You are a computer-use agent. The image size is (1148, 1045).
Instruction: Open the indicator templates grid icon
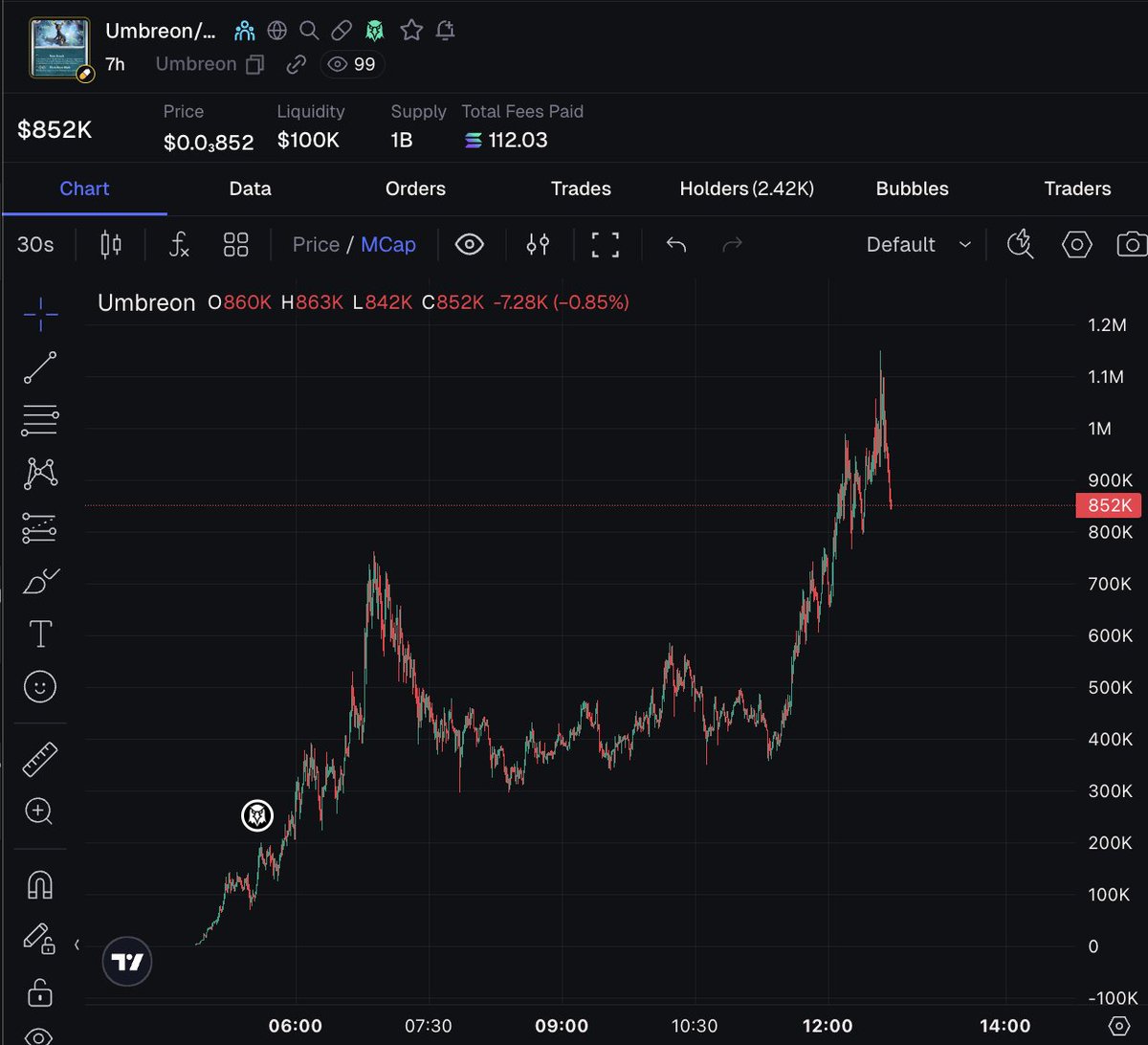[x=235, y=245]
